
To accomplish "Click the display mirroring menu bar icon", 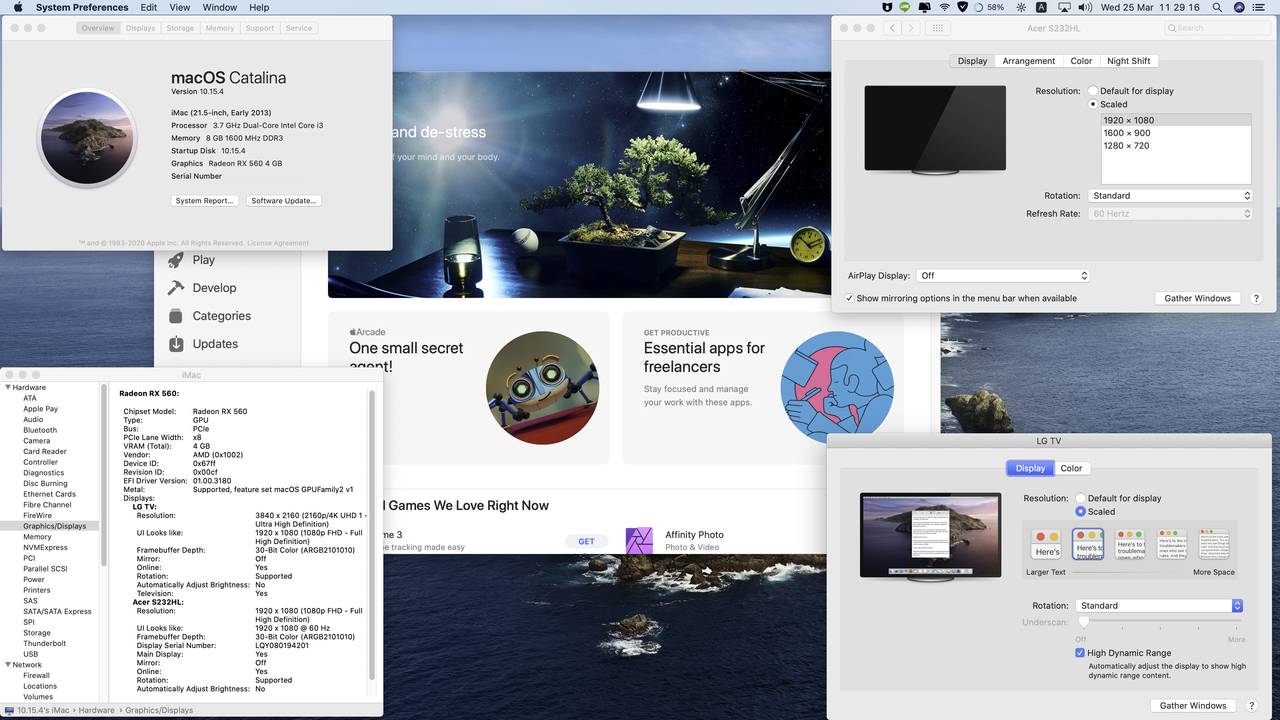I will pos(924,7).
